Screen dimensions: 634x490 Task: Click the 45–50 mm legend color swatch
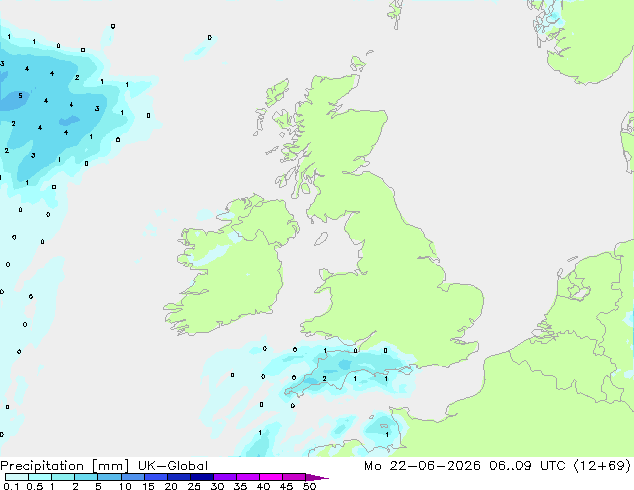[x=294, y=477]
